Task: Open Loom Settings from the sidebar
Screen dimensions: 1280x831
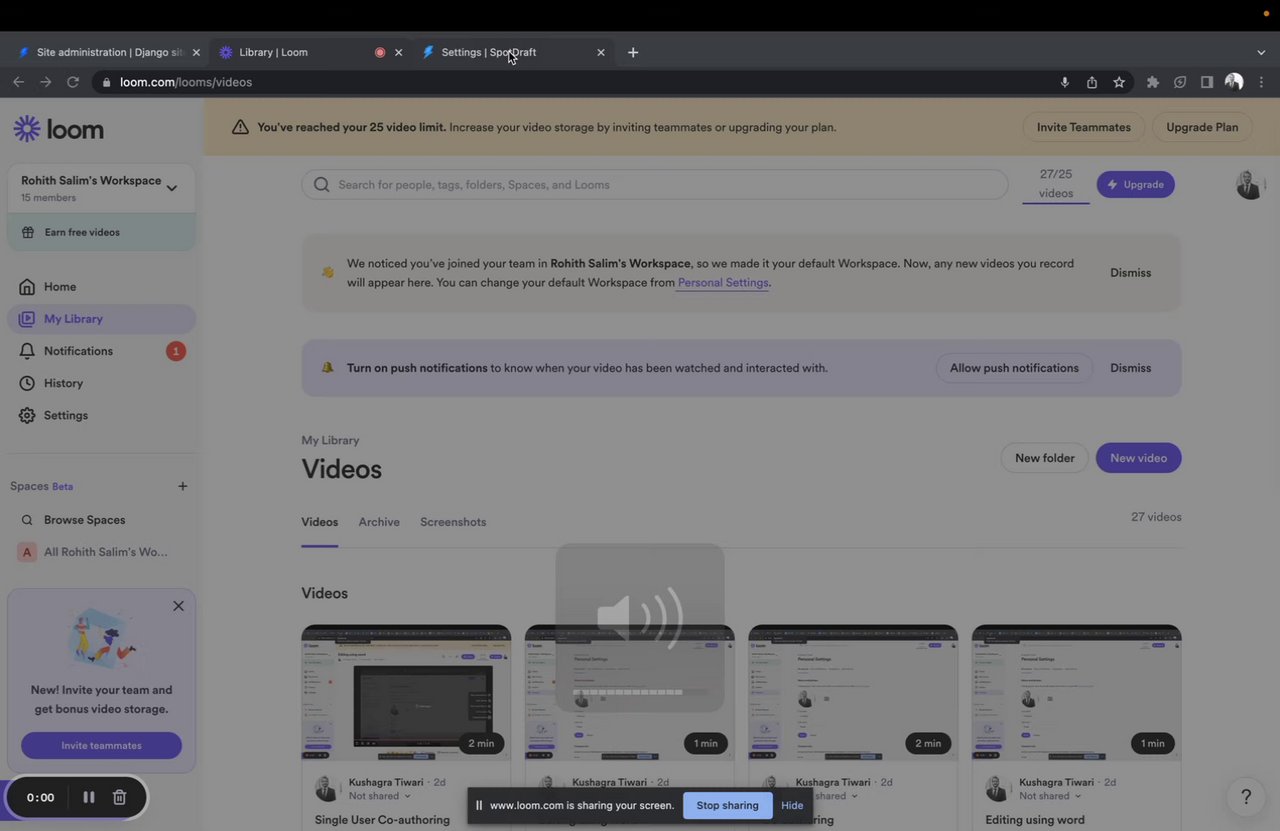Action: click(101, 415)
